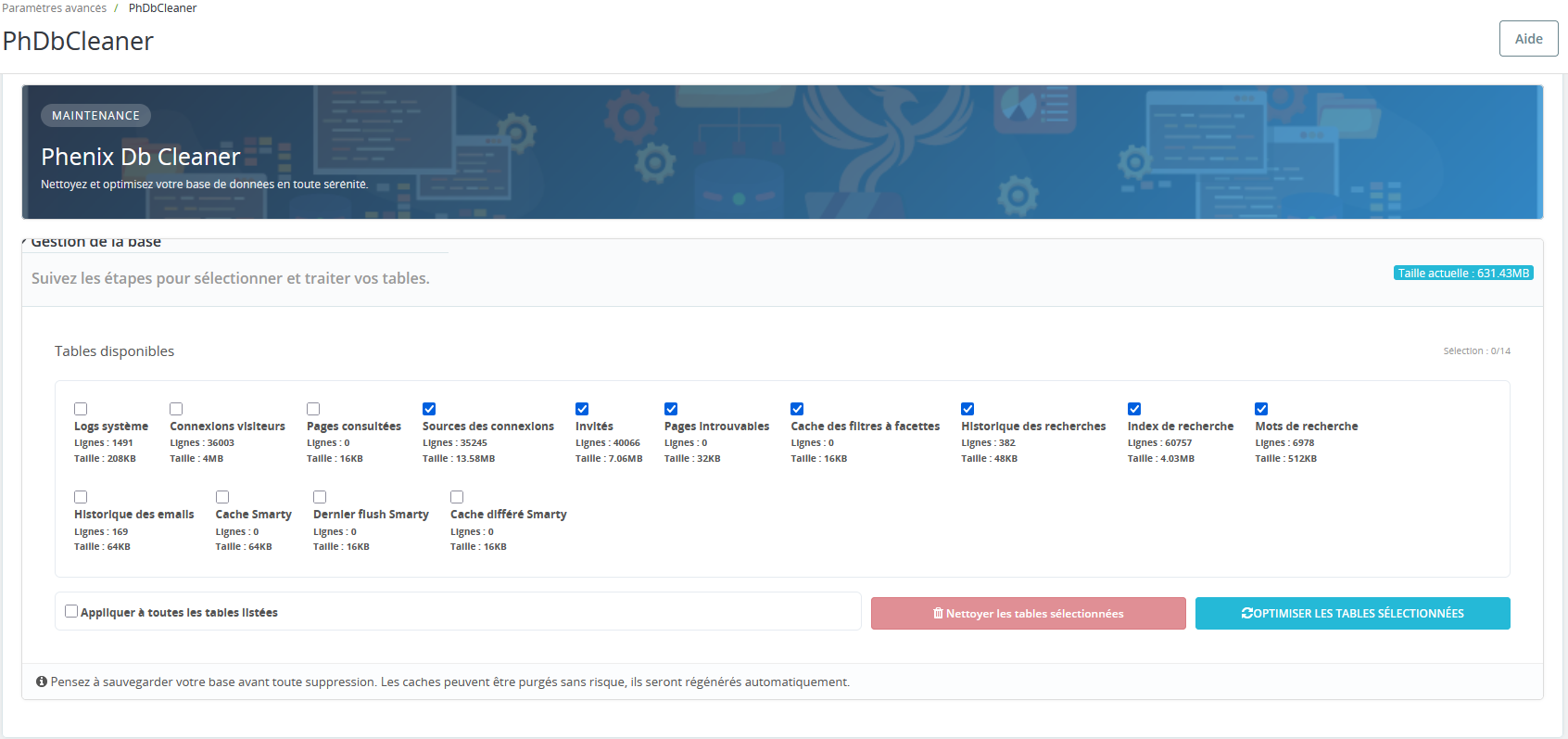Image resolution: width=1568 pixels, height=739 pixels.
Task: Click the info icon in footer note
Action: pyautogui.click(x=42, y=682)
